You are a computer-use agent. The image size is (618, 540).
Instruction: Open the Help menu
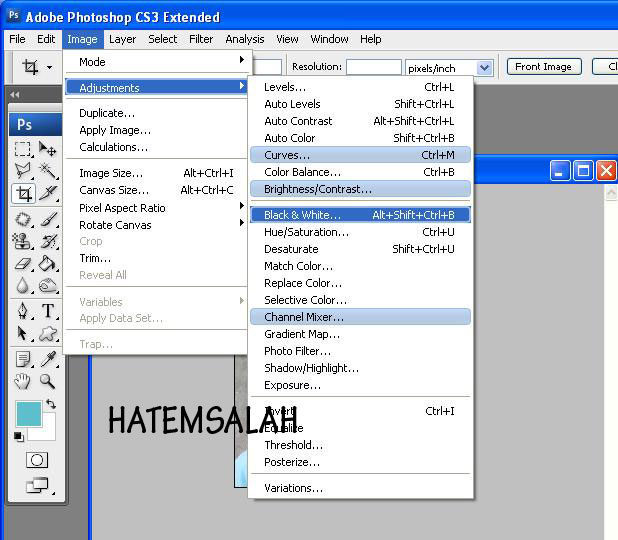(370, 39)
